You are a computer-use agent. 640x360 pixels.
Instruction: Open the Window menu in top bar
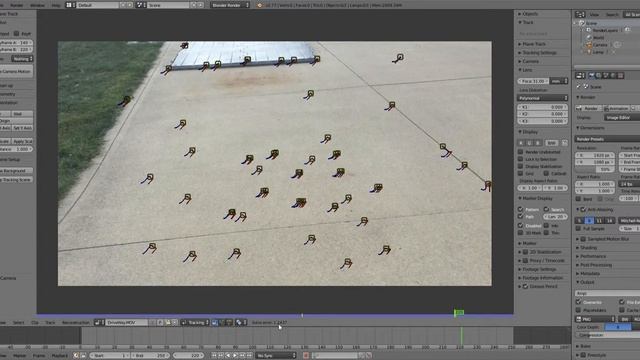38,5
